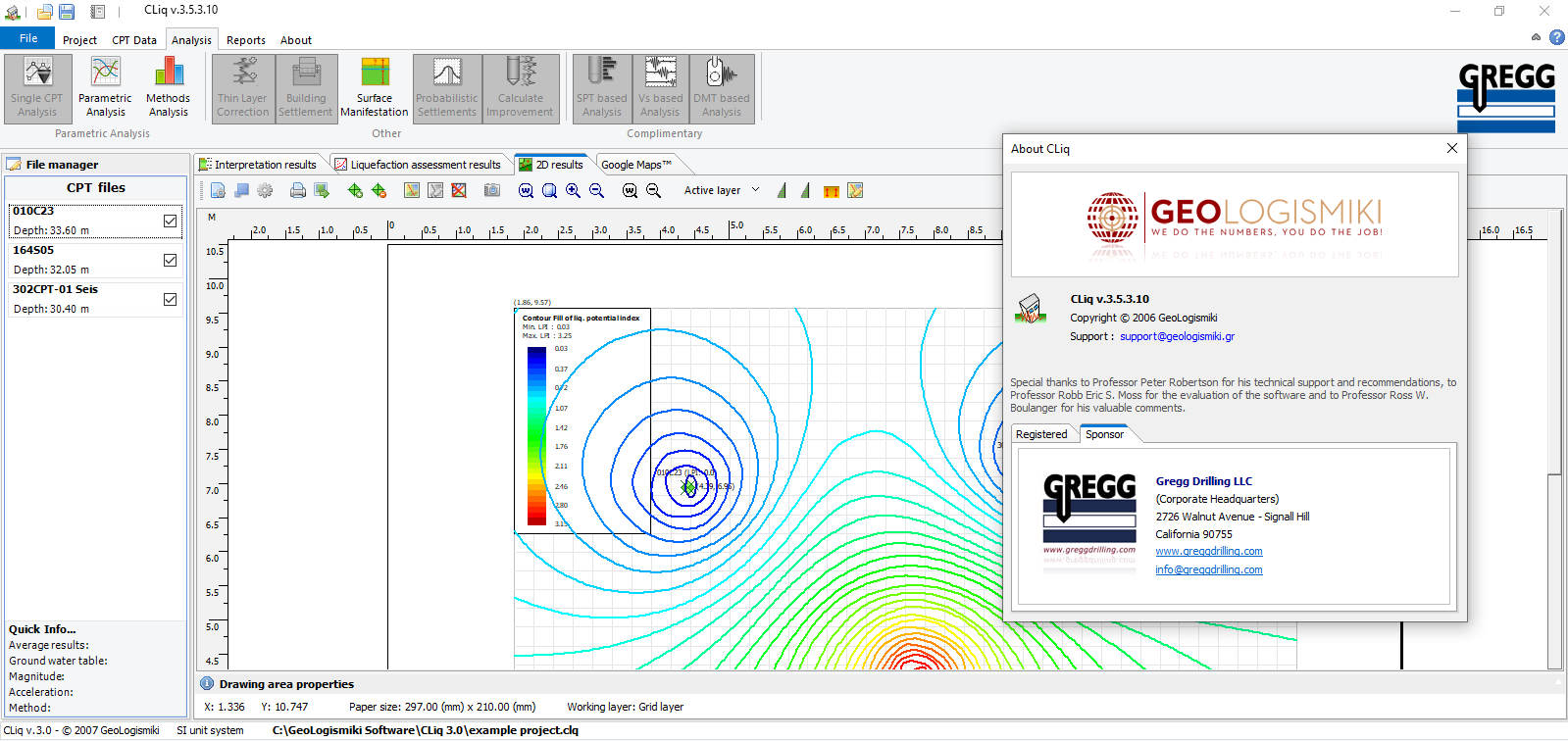This screenshot has height=741, width=1568.
Task: Take snapshot with camera icon
Action: [492, 191]
